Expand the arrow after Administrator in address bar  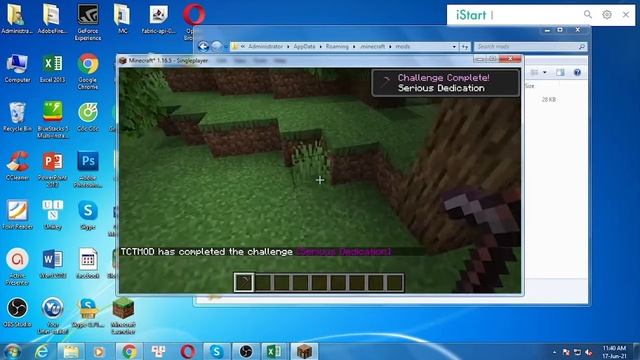[287, 47]
